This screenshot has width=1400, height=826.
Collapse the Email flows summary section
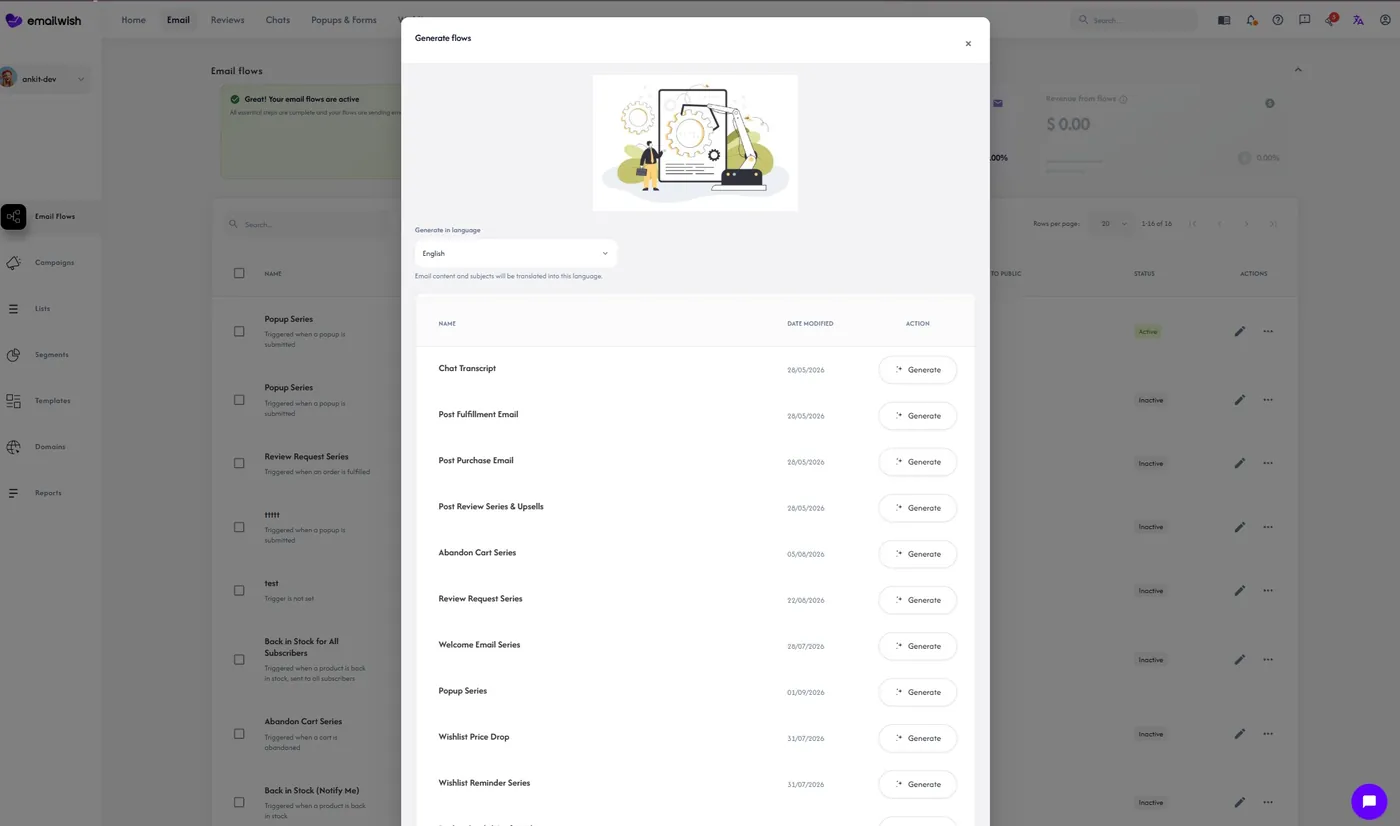[x=1298, y=70]
